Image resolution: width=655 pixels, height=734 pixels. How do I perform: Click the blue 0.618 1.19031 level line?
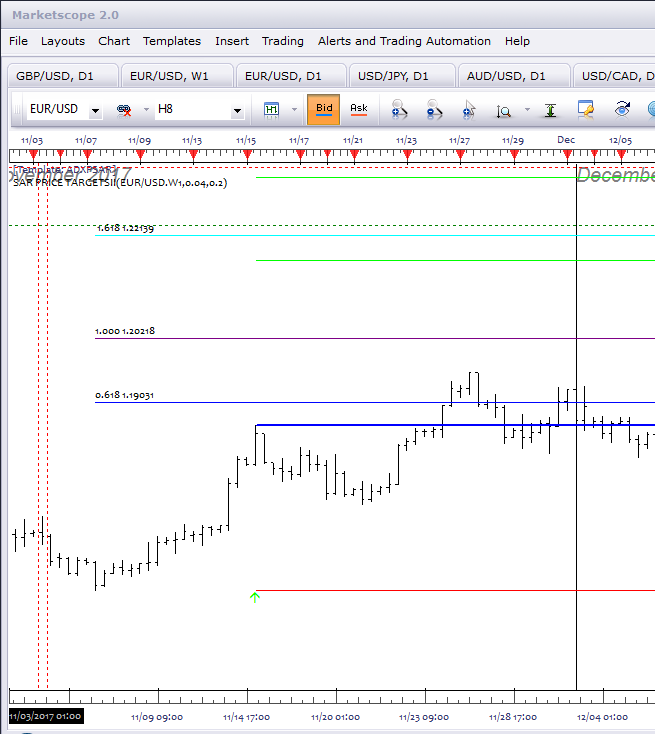tap(375, 403)
